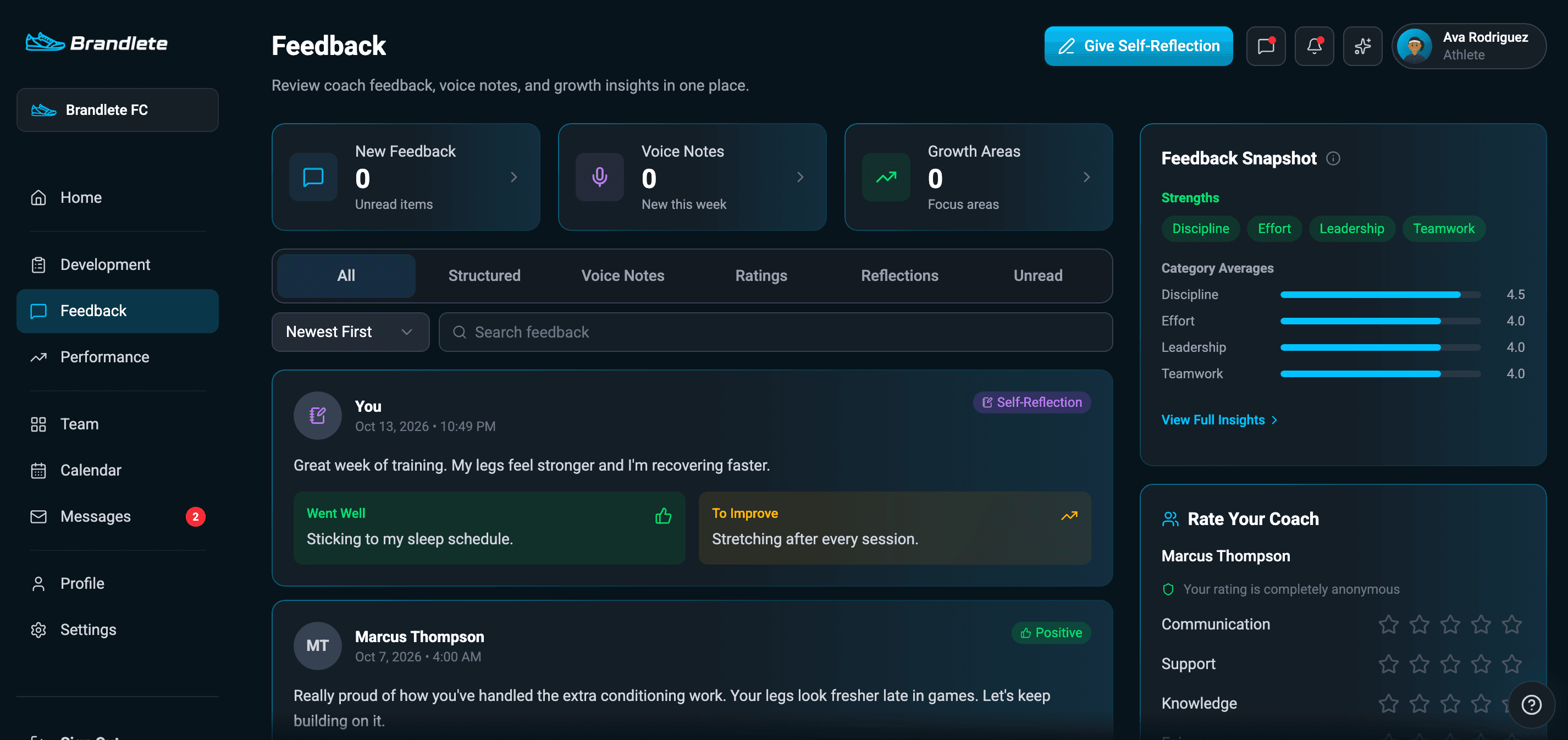Rate Knowledge with the first star
The image size is (1568, 740).
[x=1388, y=704]
